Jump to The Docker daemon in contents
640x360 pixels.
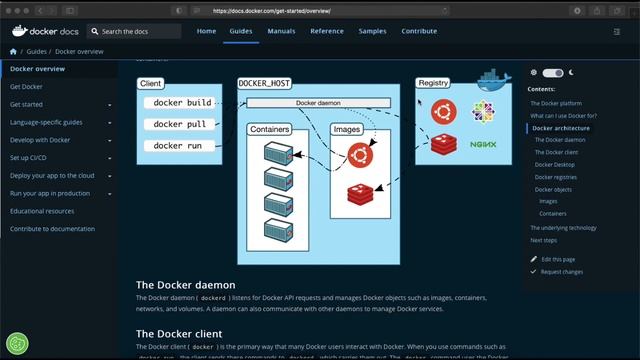[x=560, y=140]
